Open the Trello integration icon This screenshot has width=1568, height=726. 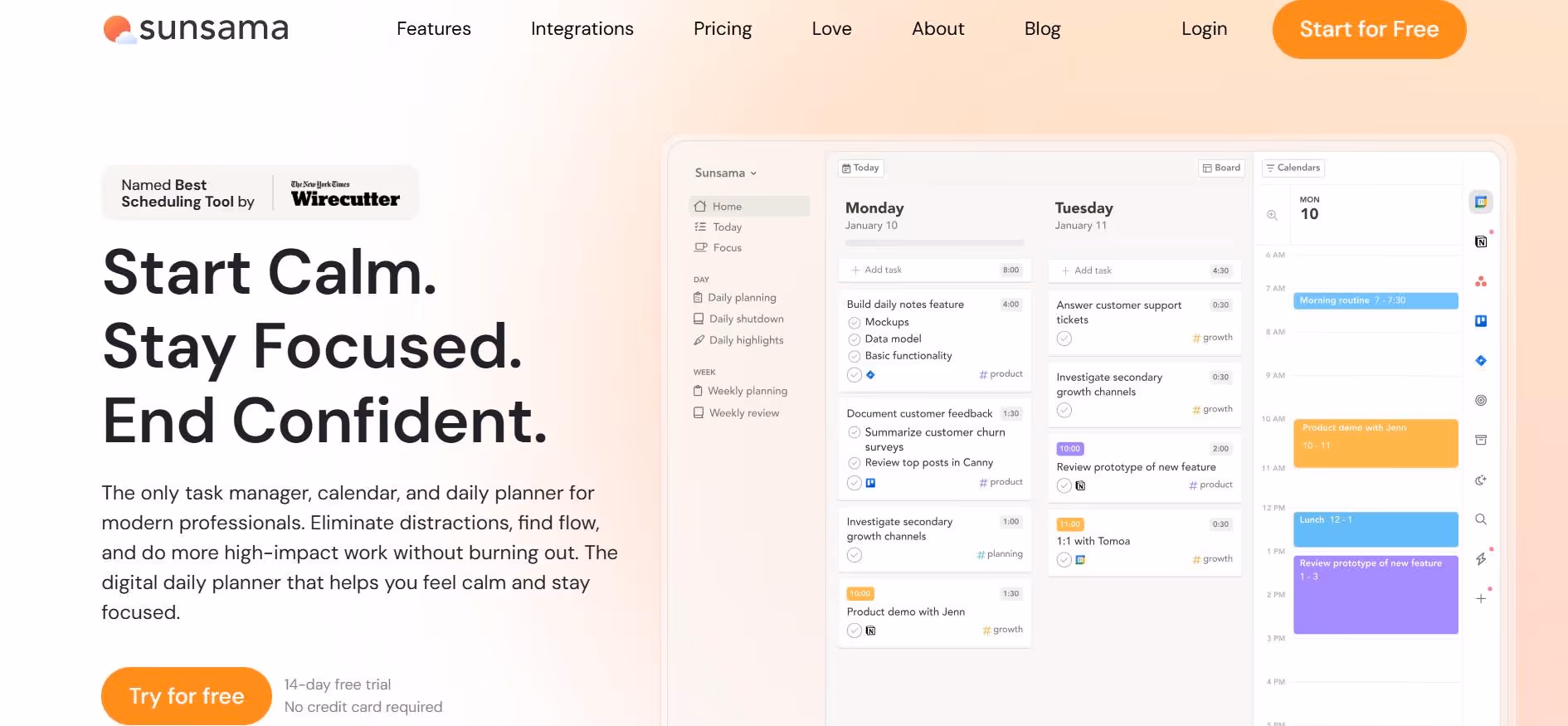(1481, 321)
